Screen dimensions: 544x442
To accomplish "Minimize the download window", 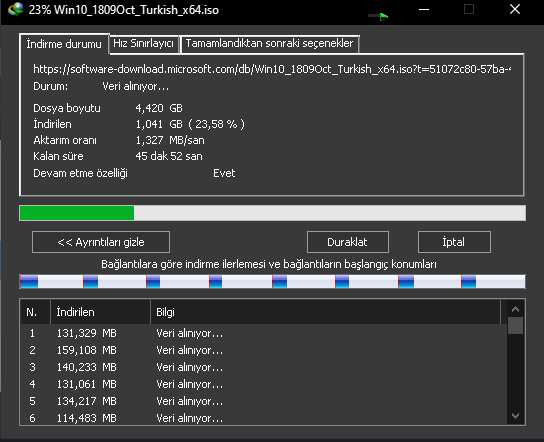I will [424, 10].
